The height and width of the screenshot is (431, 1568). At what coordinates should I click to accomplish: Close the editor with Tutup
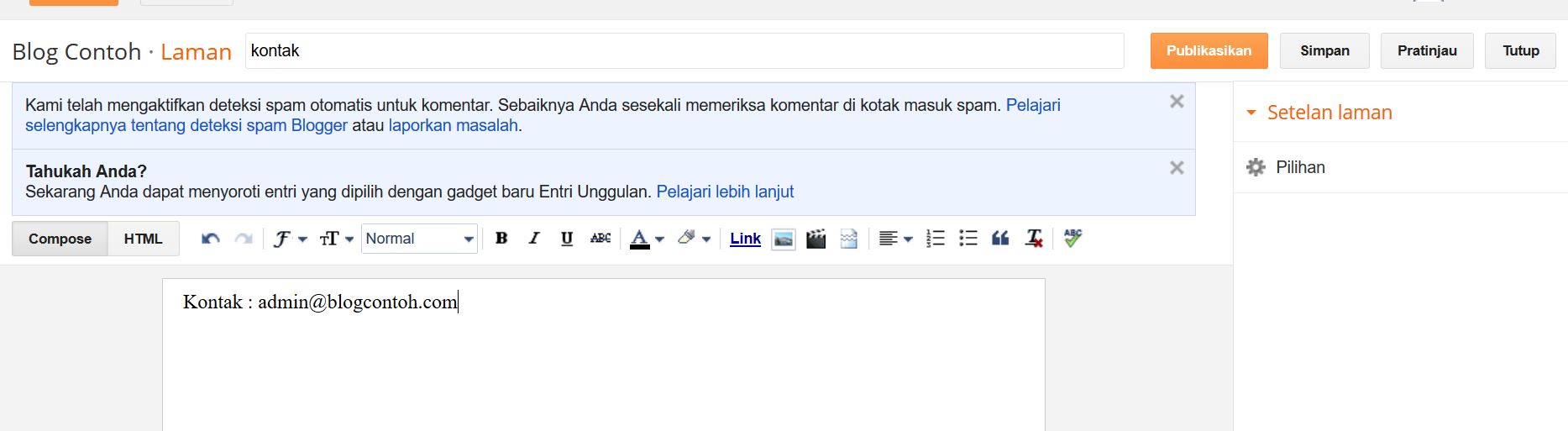point(1521,50)
